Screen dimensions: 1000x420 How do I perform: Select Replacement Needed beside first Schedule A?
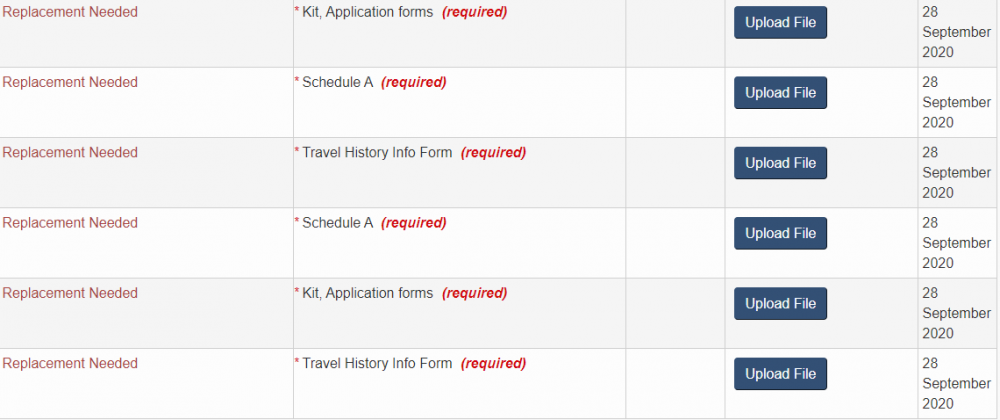point(70,83)
